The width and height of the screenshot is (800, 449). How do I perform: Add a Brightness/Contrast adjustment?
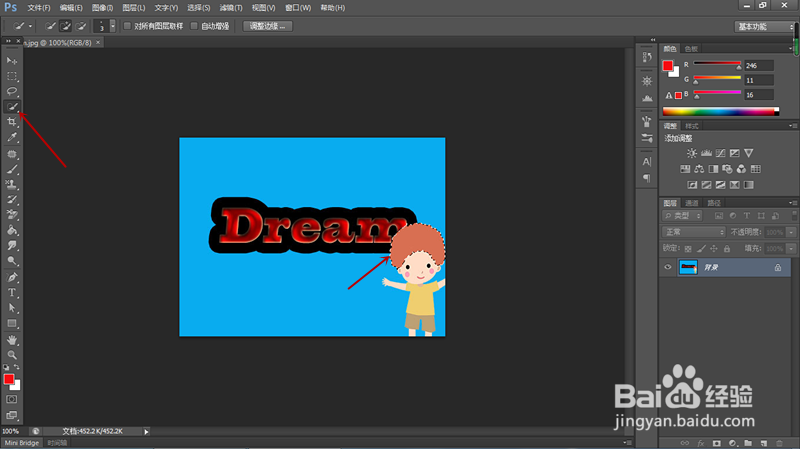click(692, 153)
